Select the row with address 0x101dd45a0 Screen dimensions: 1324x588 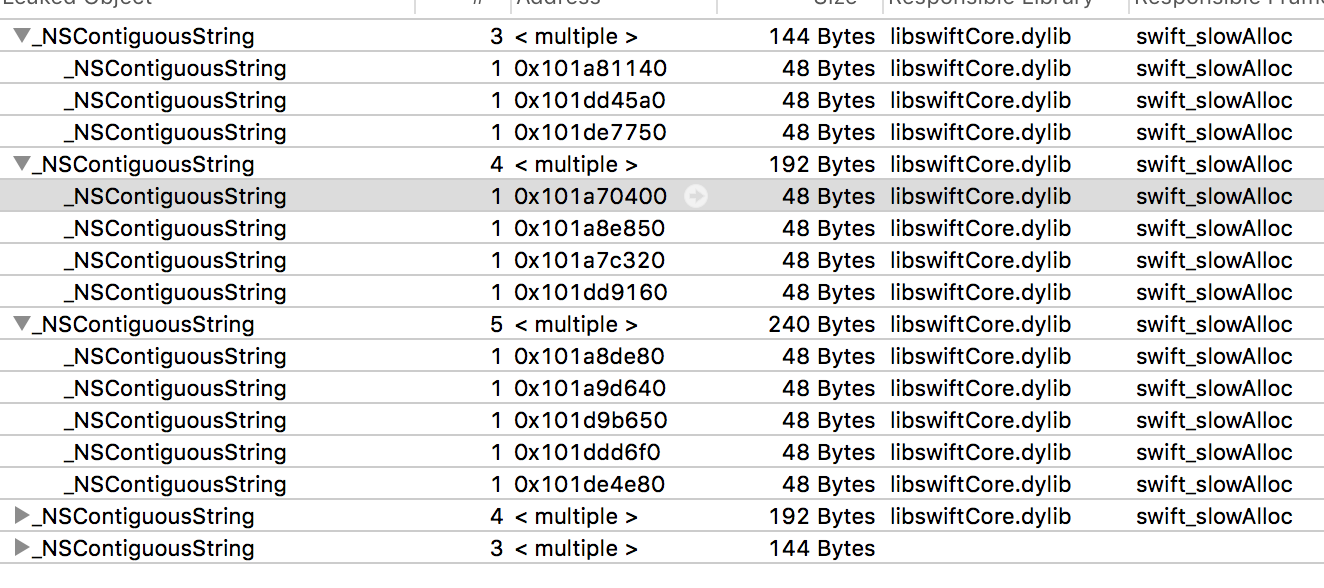(662, 101)
